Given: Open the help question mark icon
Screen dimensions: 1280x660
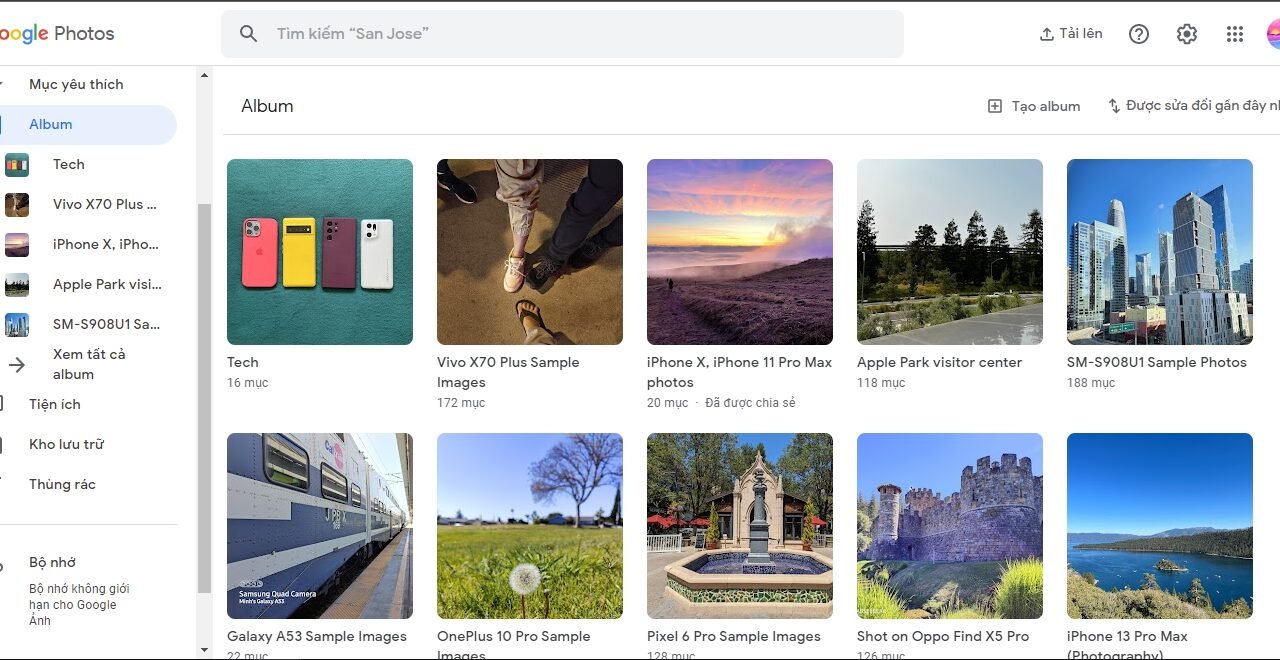Looking at the screenshot, I should [x=1139, y=34].
